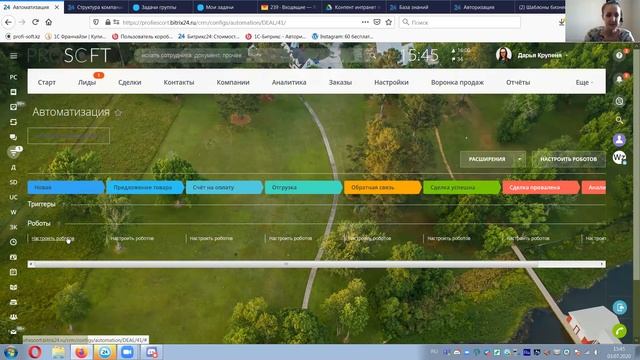Open the hamburger menu in the left sidebar
Screen dimensions: 640x360
13,56
